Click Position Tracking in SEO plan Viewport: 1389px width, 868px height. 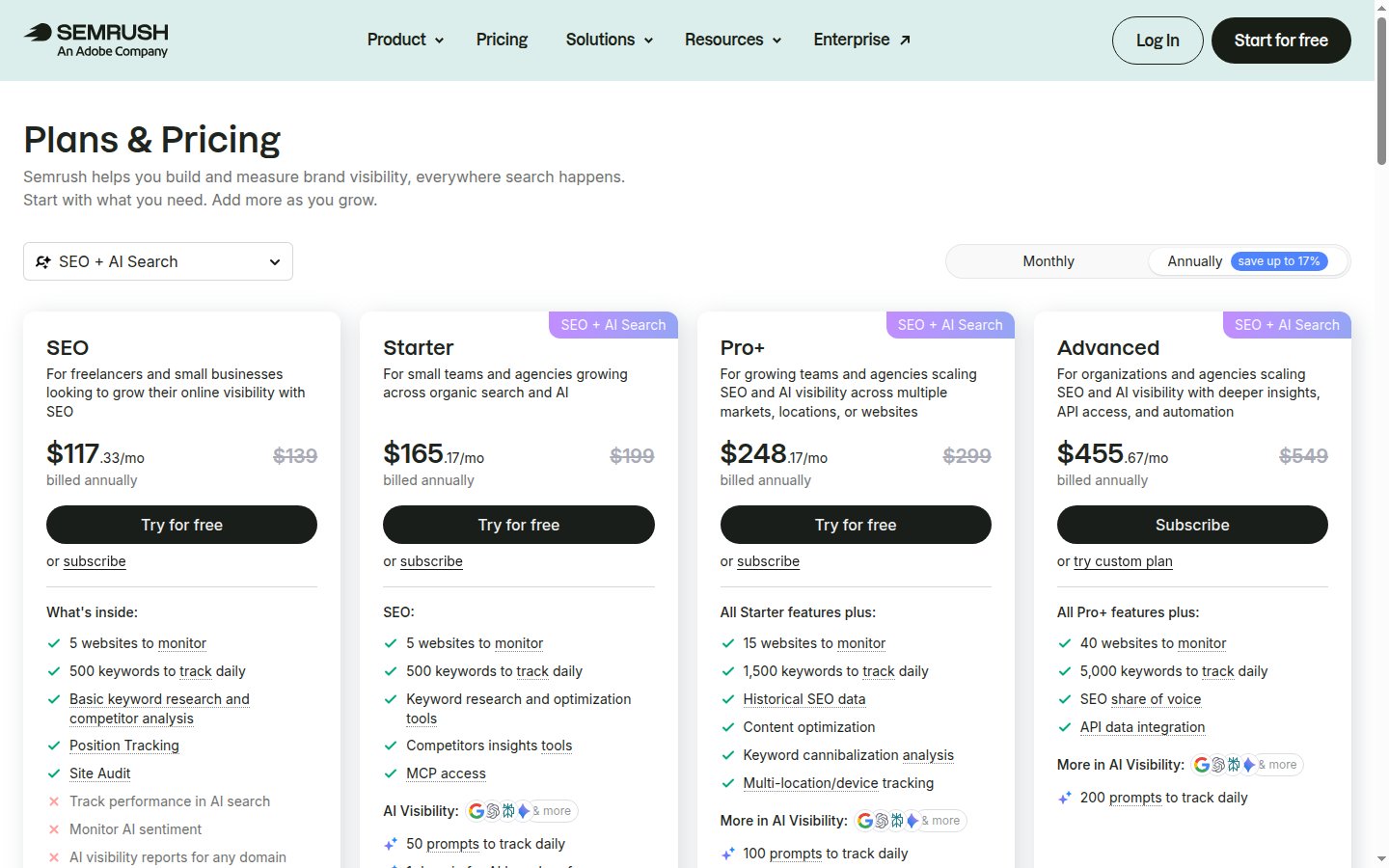pos(124,746)
